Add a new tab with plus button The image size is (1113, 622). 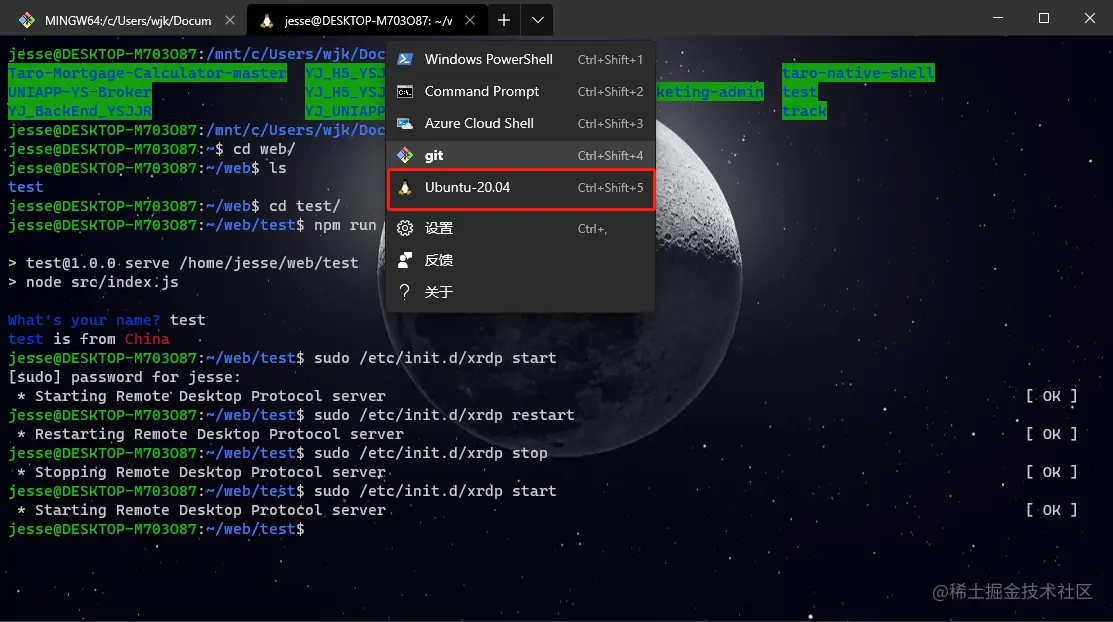coord(504,21)
